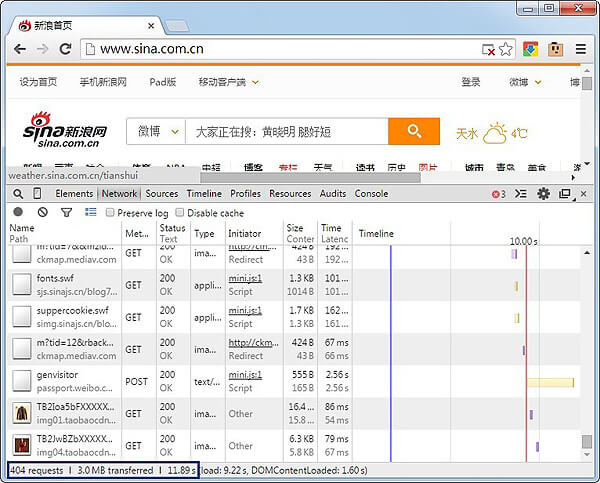This screenshot has height=483, width=600.
Task: Click the Pad版 link
Action: tap(163, 82)
